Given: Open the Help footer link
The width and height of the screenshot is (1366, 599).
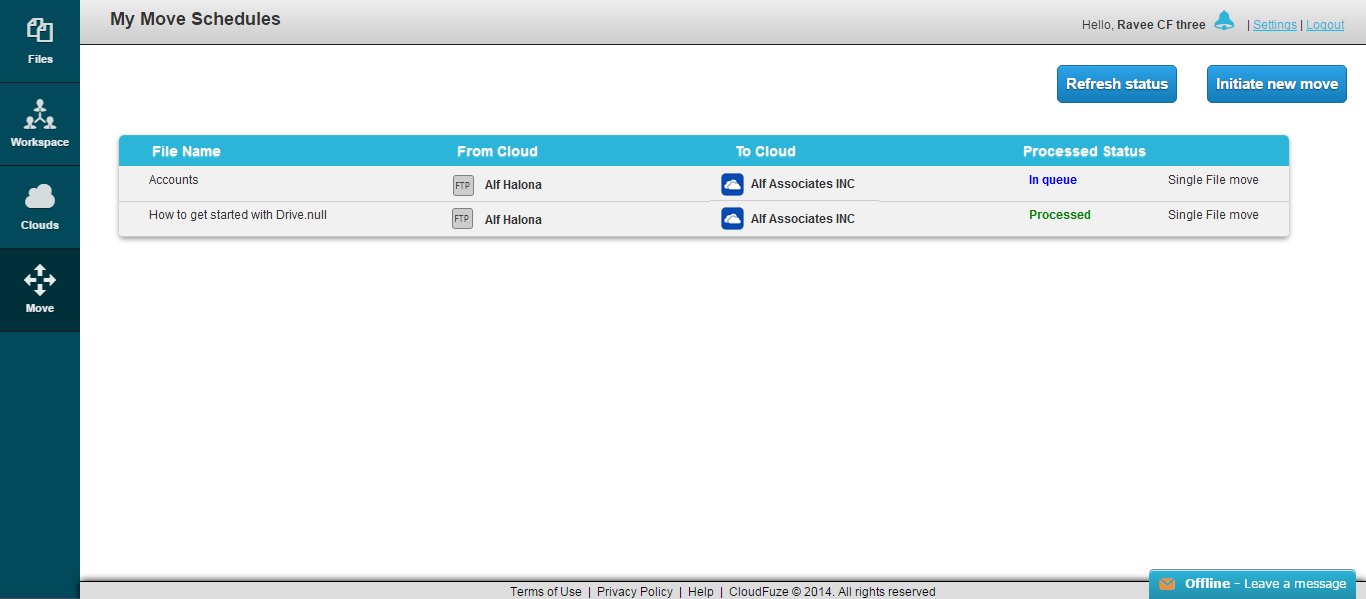Looking at the screenshot, I should 701,592.
